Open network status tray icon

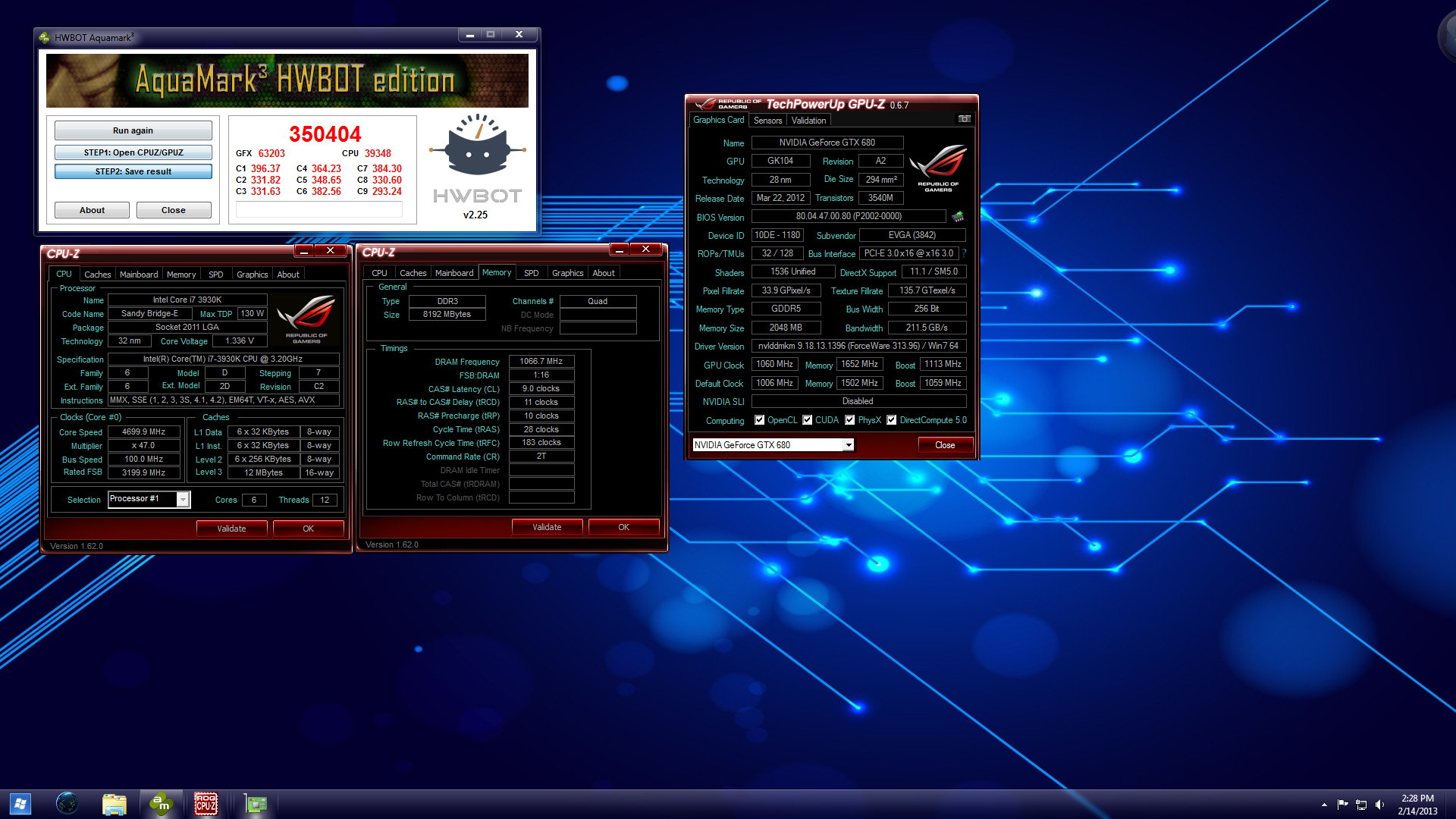tap(1361, 805)
